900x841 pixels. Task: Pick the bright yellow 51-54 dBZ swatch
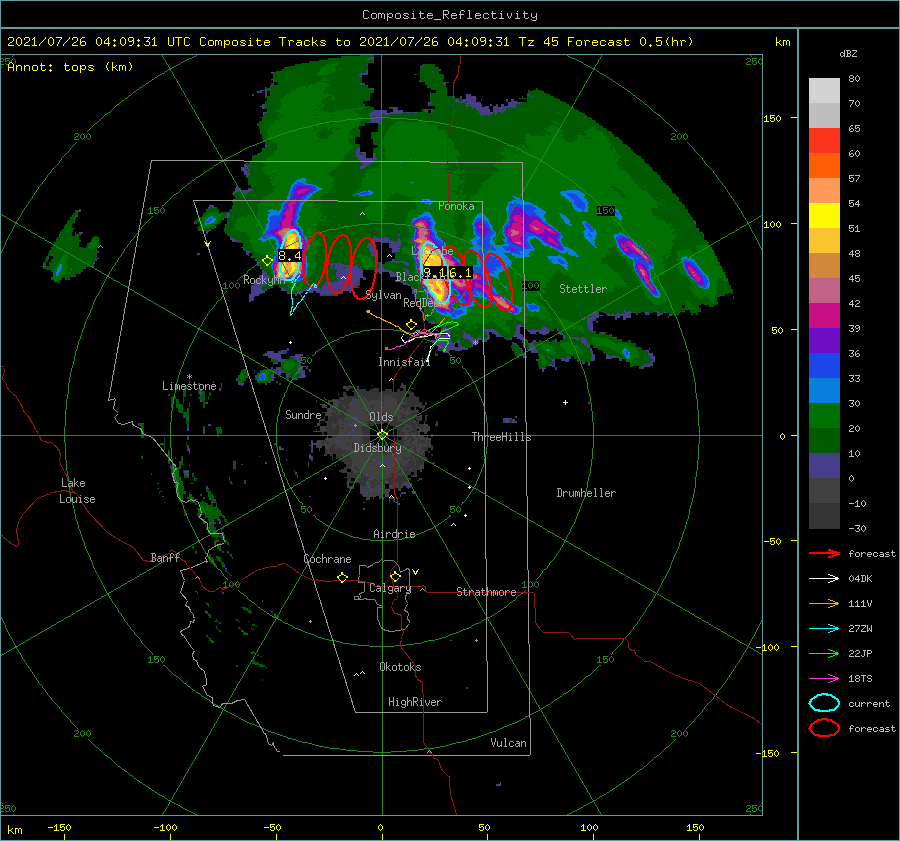tap(824, 216)
